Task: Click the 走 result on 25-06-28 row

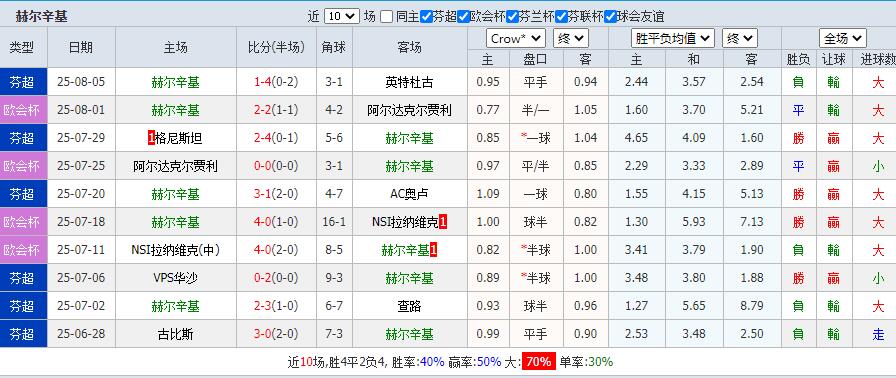Action: tap(878, 334)
